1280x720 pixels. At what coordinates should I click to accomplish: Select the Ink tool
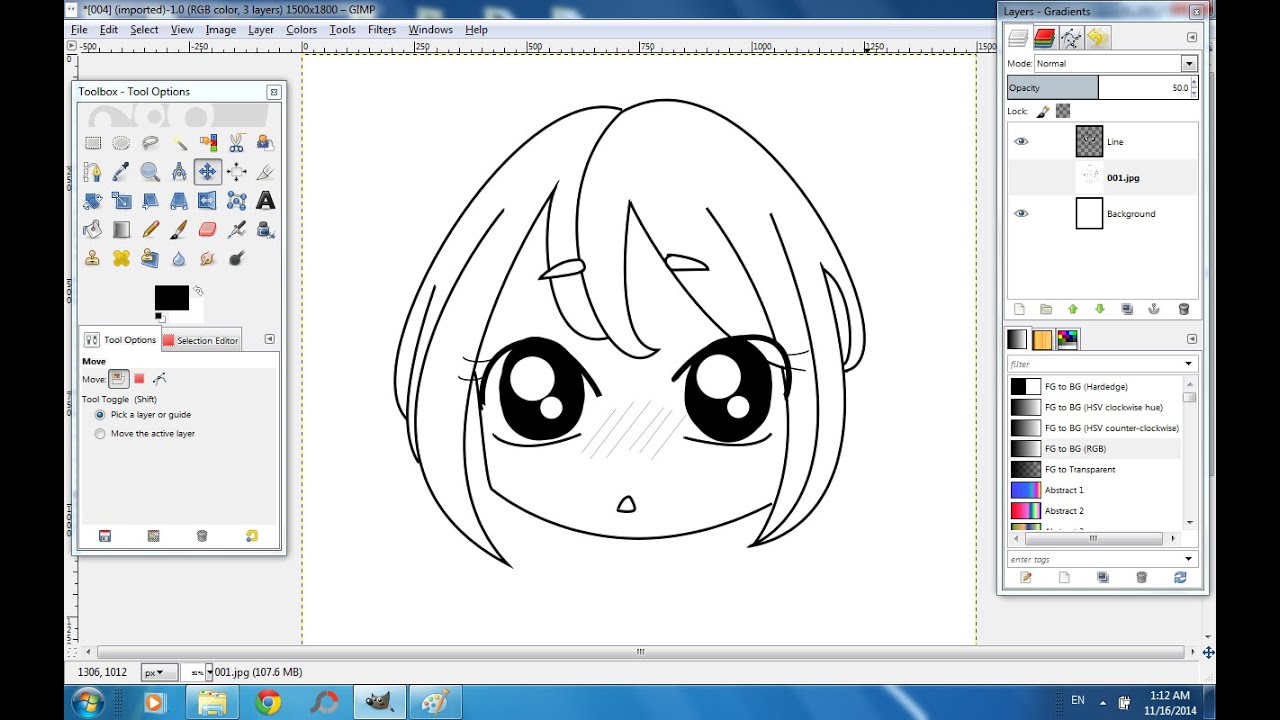[265, 230]
